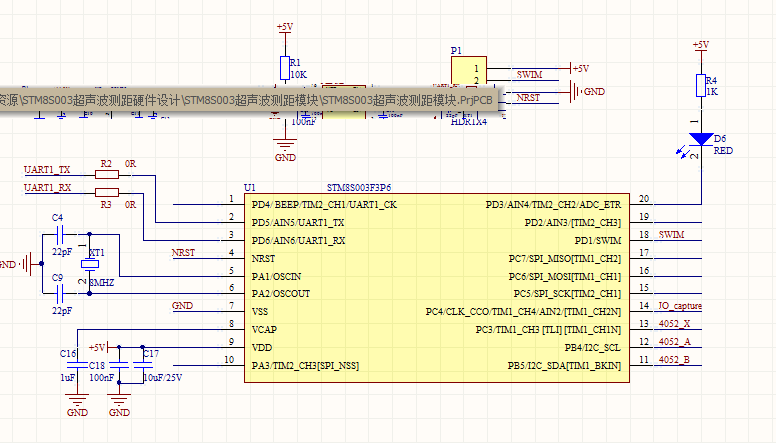Image resolution: width=776 pixels, height=443 pixels.
Task: Click the PC3/TIM1_CH3 [TLI] pin name
Action: click(x=548, y=330)
